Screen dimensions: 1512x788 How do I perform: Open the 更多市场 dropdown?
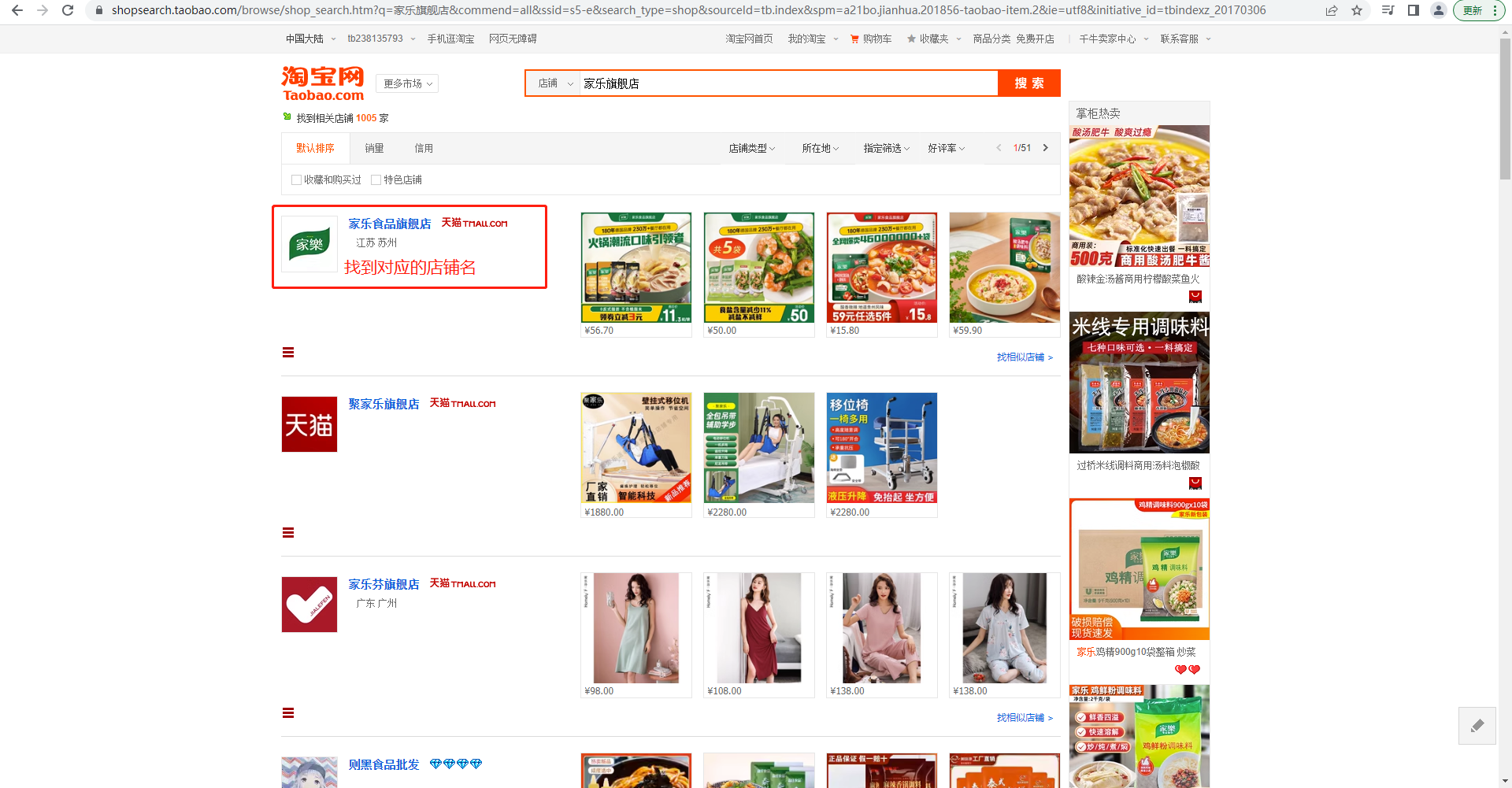tap(407, 83)
